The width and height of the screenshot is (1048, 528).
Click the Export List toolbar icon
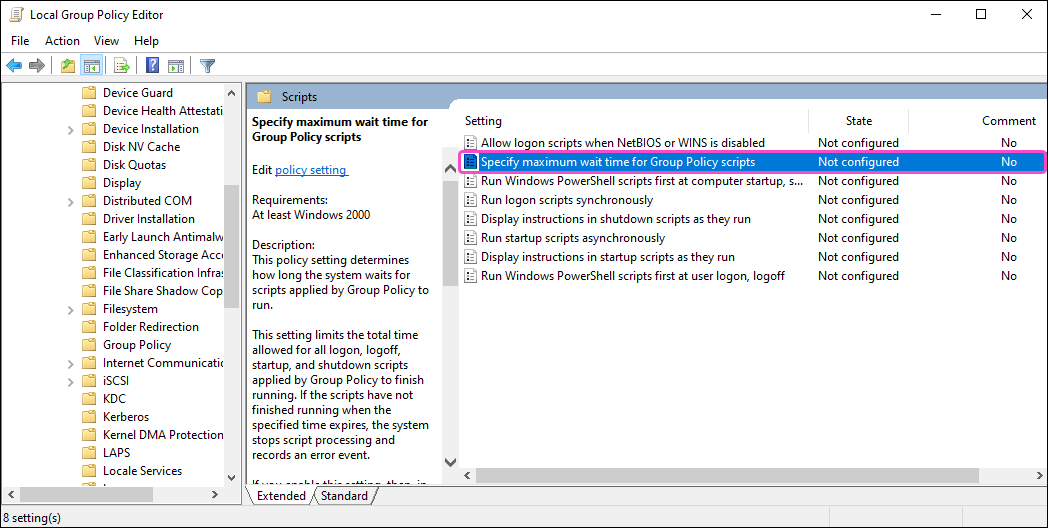point(122,65)
